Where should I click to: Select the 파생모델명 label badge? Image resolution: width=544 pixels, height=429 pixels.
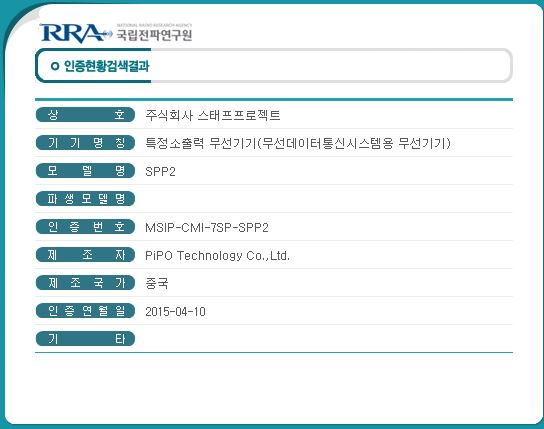[85, 198]
